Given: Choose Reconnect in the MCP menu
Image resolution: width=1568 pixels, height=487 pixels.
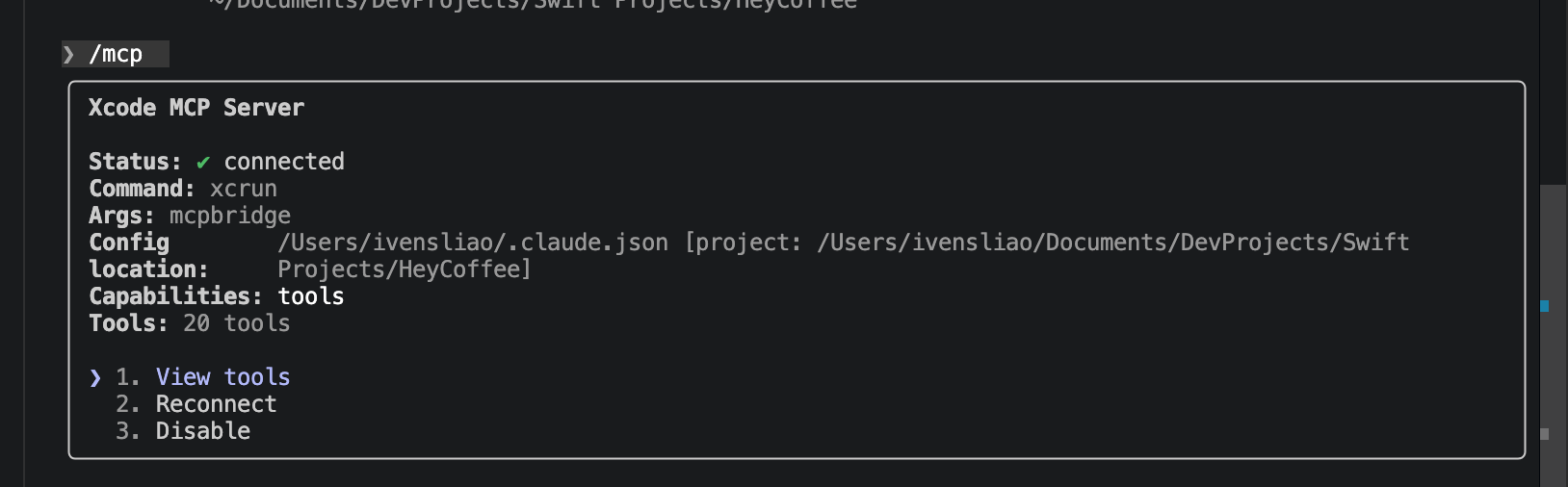Looking at the screenshot, I should 216,404.
